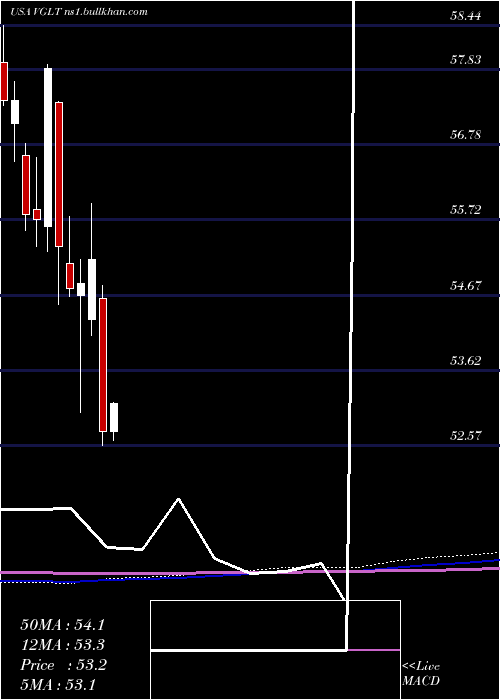
Task: Click the 58.44 price axis label
Action: tap(466, 16)
